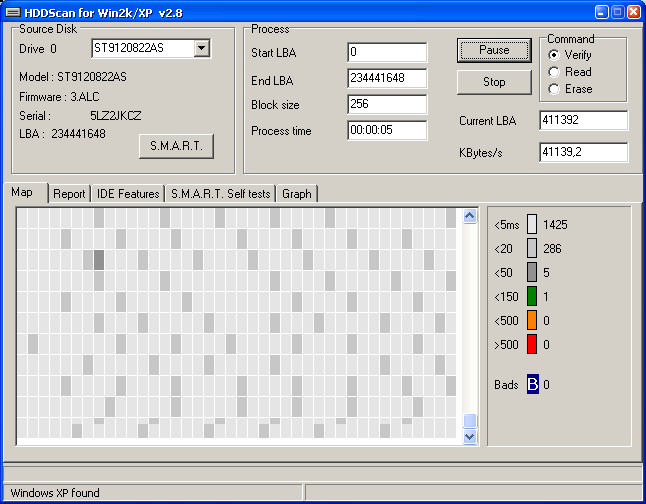Open the S.M.A.R.T. Self tests tab
The image size is (646, 504).
(220, 194)
